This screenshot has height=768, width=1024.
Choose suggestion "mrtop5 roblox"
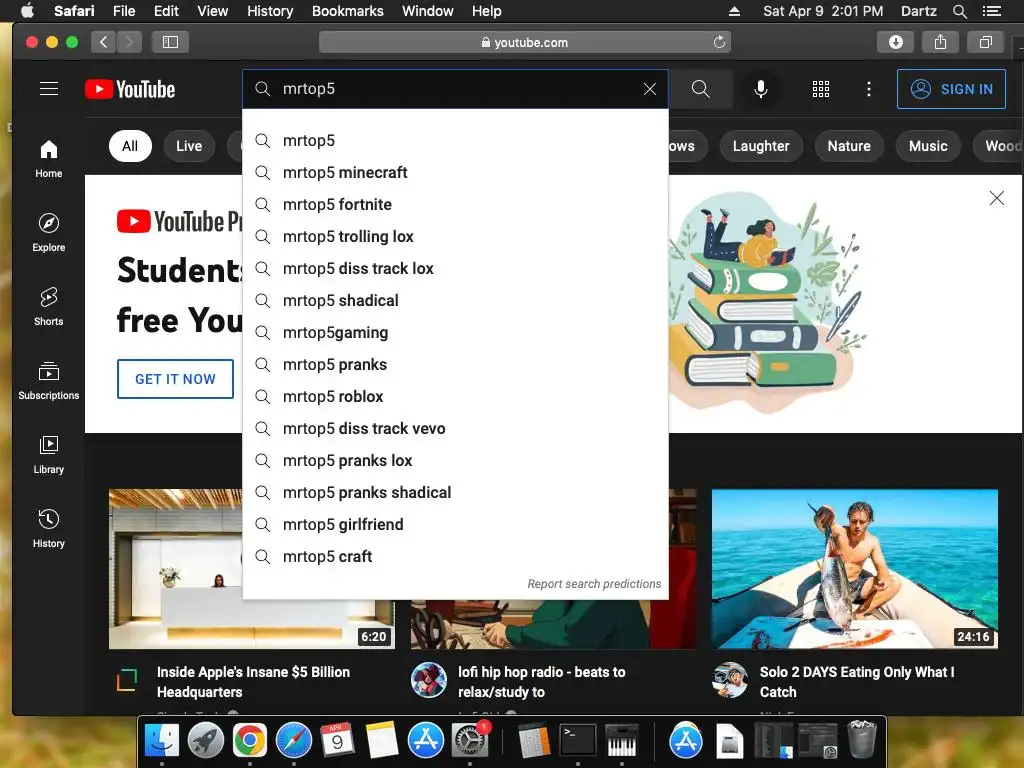click(x=455, y=396)
